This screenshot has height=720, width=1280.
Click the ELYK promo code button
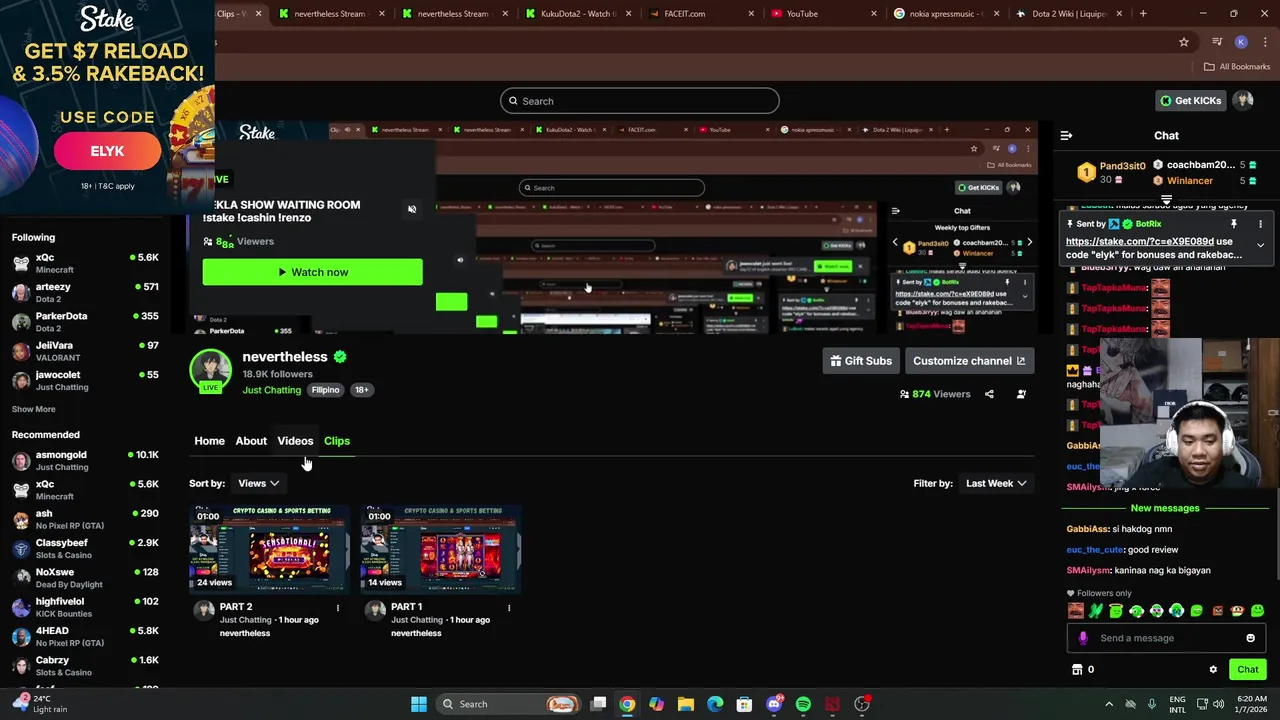tap(107, 151)
